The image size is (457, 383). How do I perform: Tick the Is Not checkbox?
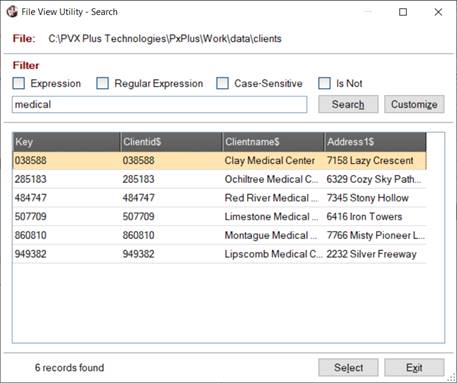[x=324, y=83]
